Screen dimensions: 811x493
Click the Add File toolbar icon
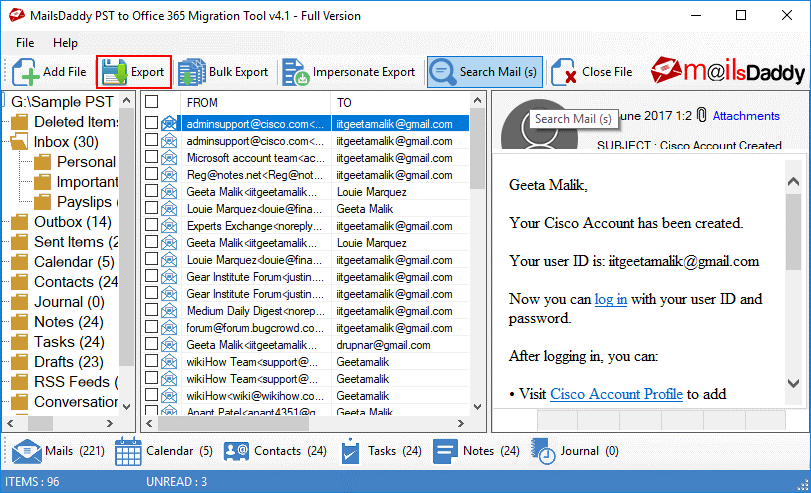(26, 72)
